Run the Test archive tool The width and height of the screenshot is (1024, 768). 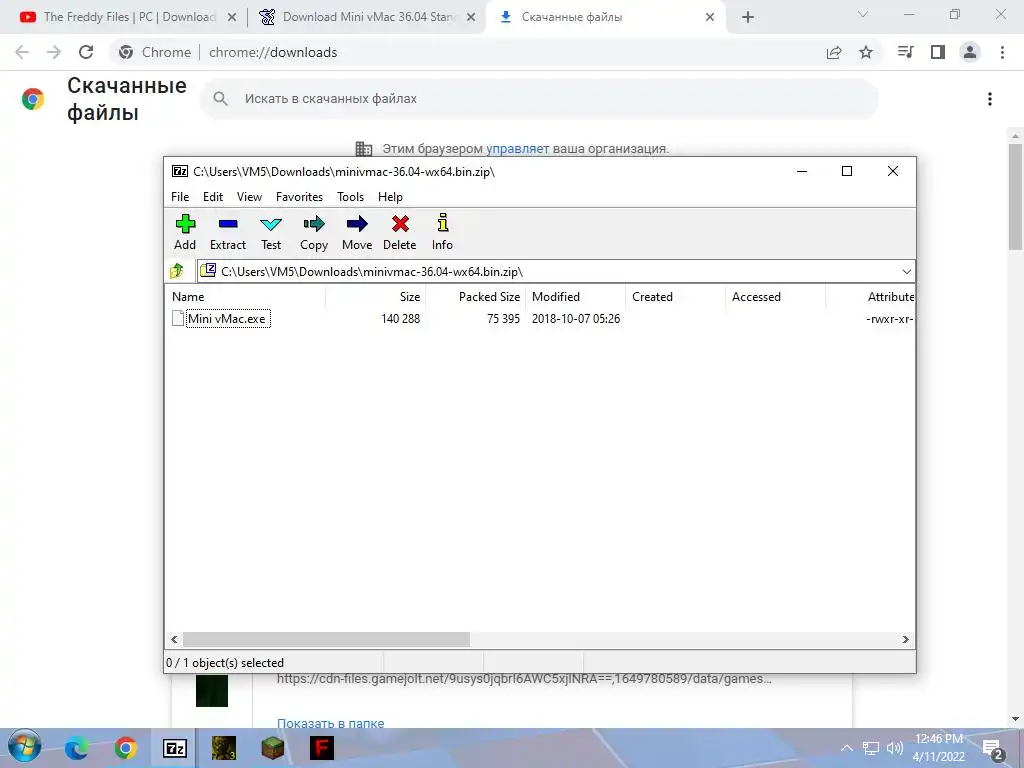coord(271,232)
